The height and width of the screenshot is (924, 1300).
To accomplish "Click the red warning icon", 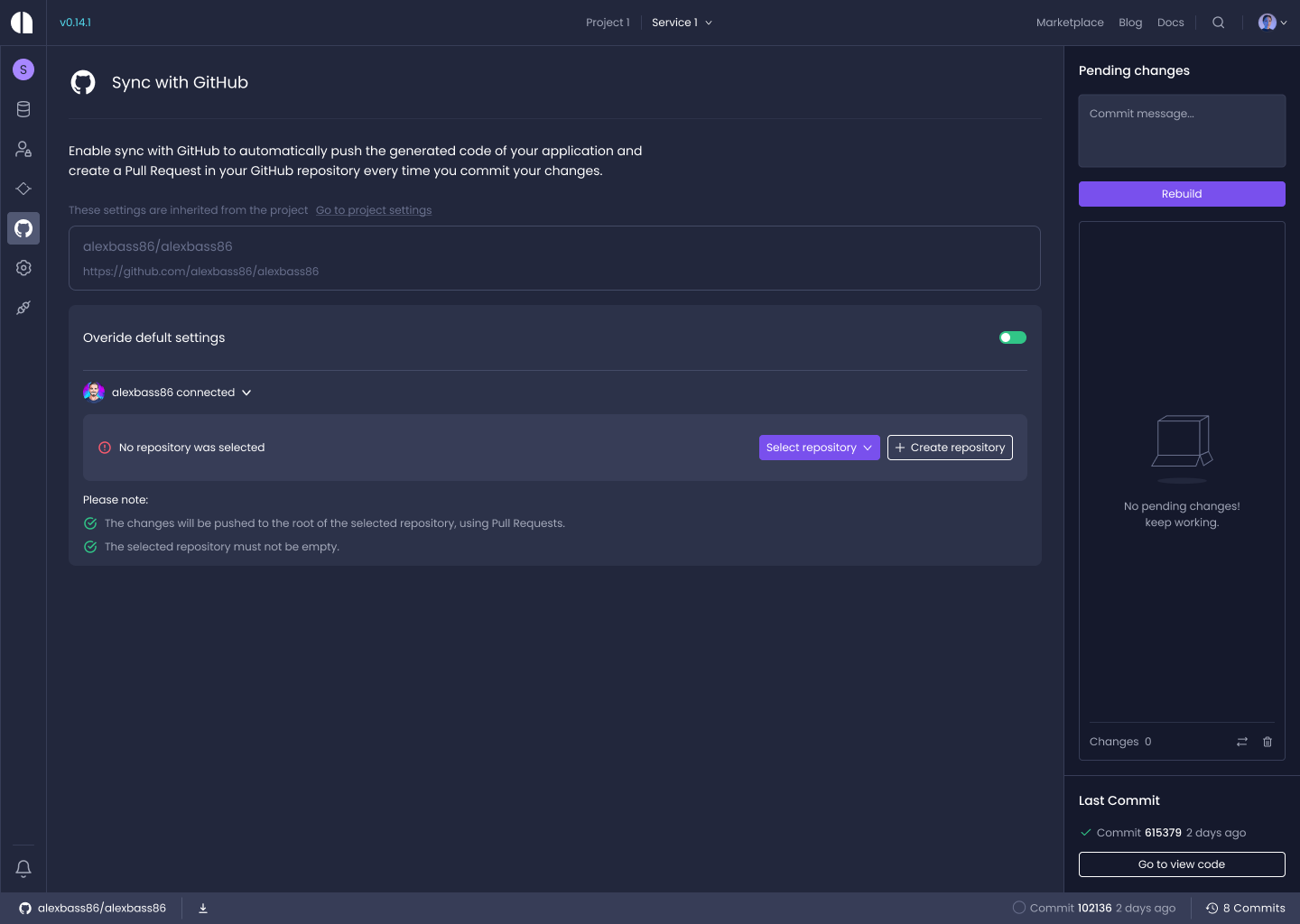I will pyautogui.click(x=105, y=448).
